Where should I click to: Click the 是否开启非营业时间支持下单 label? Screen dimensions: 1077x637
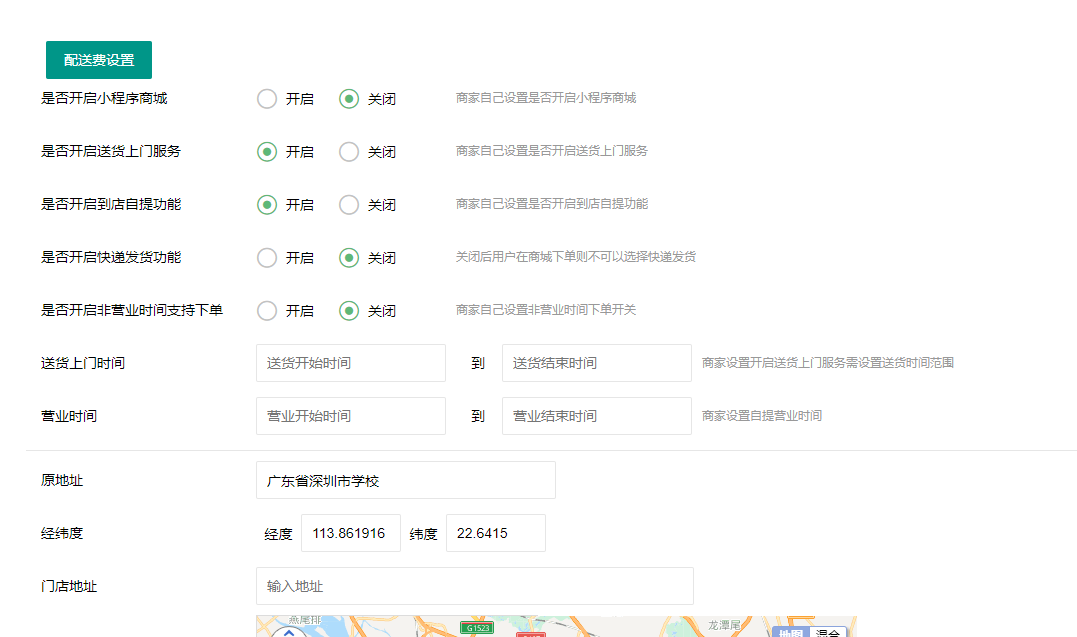(x=132, y=310)
